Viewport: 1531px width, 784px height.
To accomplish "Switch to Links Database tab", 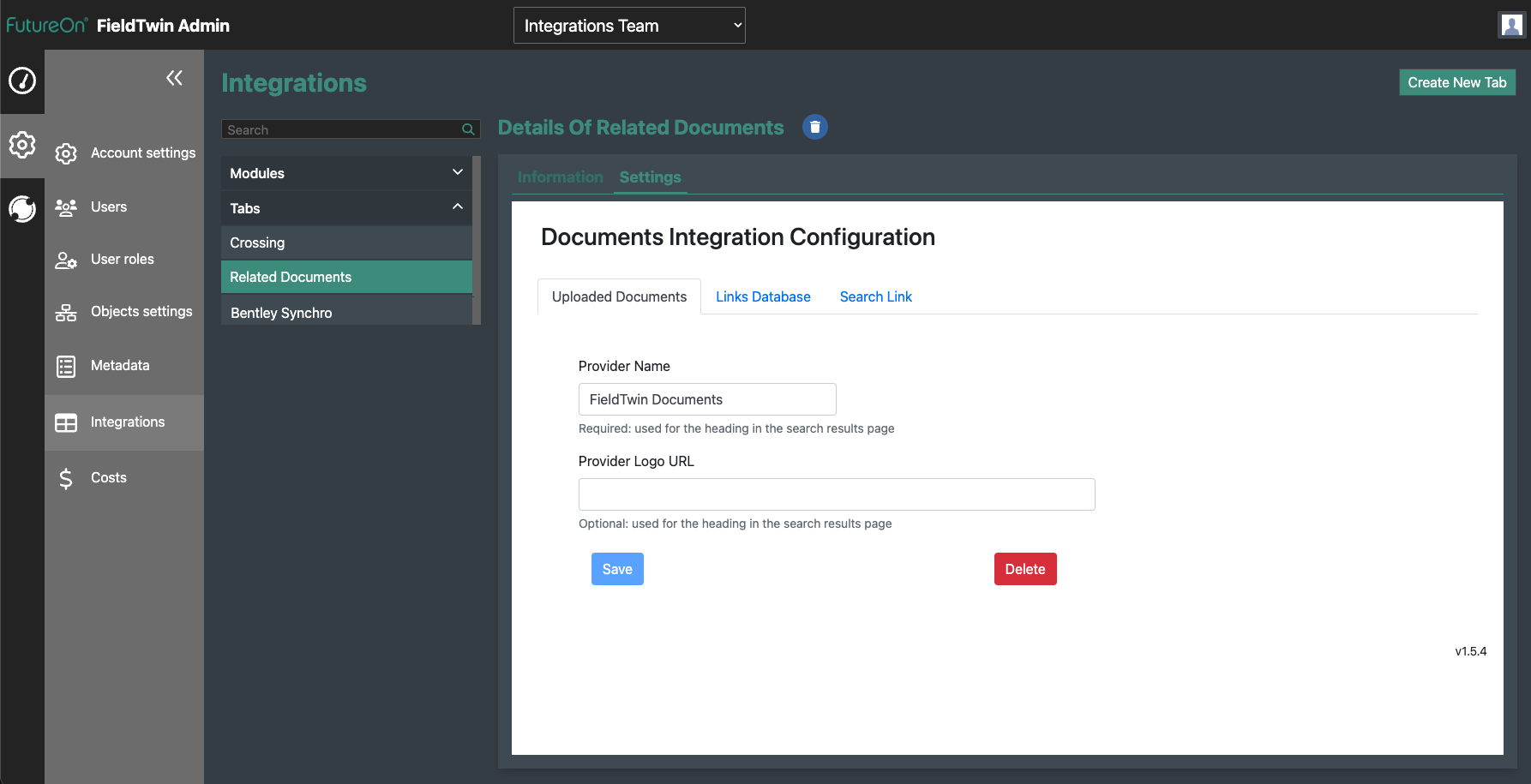I will [763, 297].
